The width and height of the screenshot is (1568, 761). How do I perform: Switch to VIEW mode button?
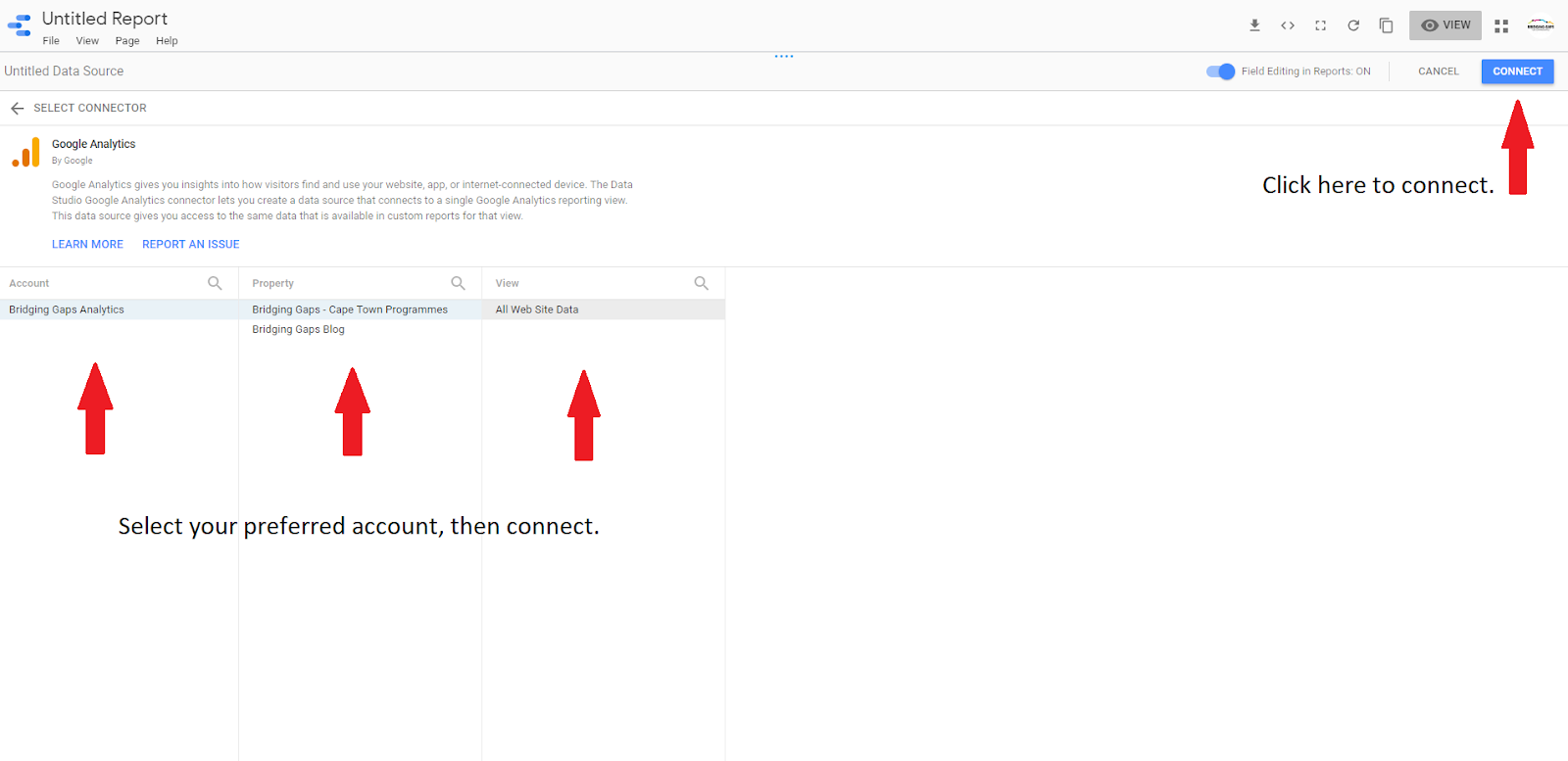coord(1445,25)
